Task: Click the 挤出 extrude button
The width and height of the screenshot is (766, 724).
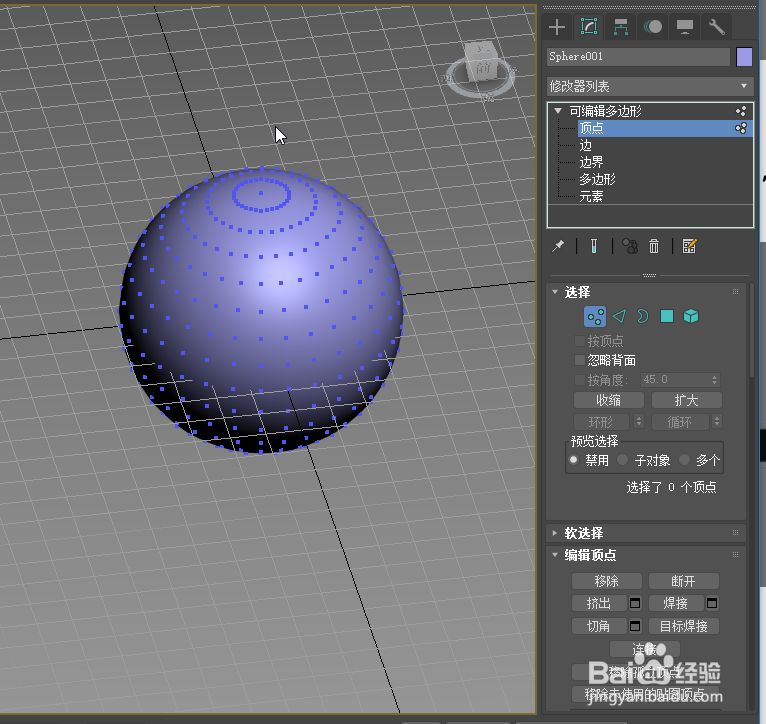Action: 599,604
